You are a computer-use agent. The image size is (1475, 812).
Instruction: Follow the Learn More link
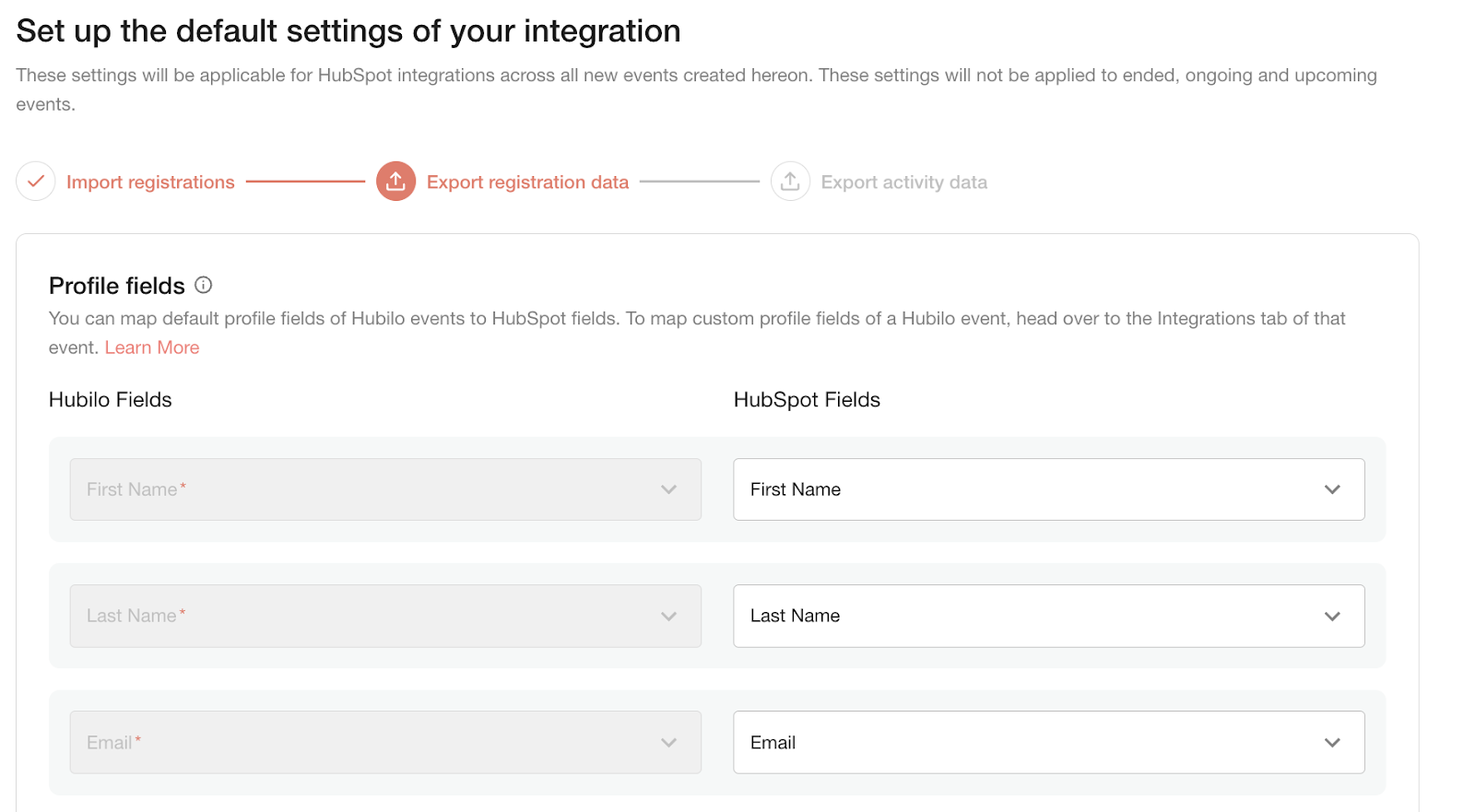click(x=152, y=347)
